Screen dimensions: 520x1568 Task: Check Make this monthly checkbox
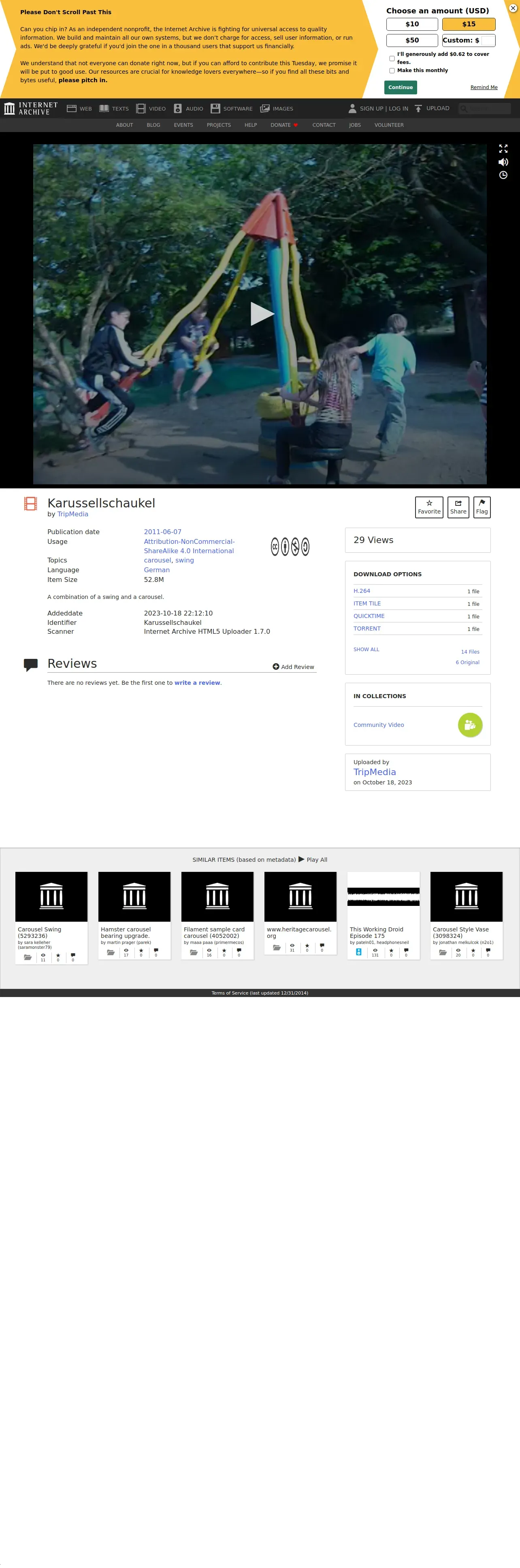[x=392, y=70]
